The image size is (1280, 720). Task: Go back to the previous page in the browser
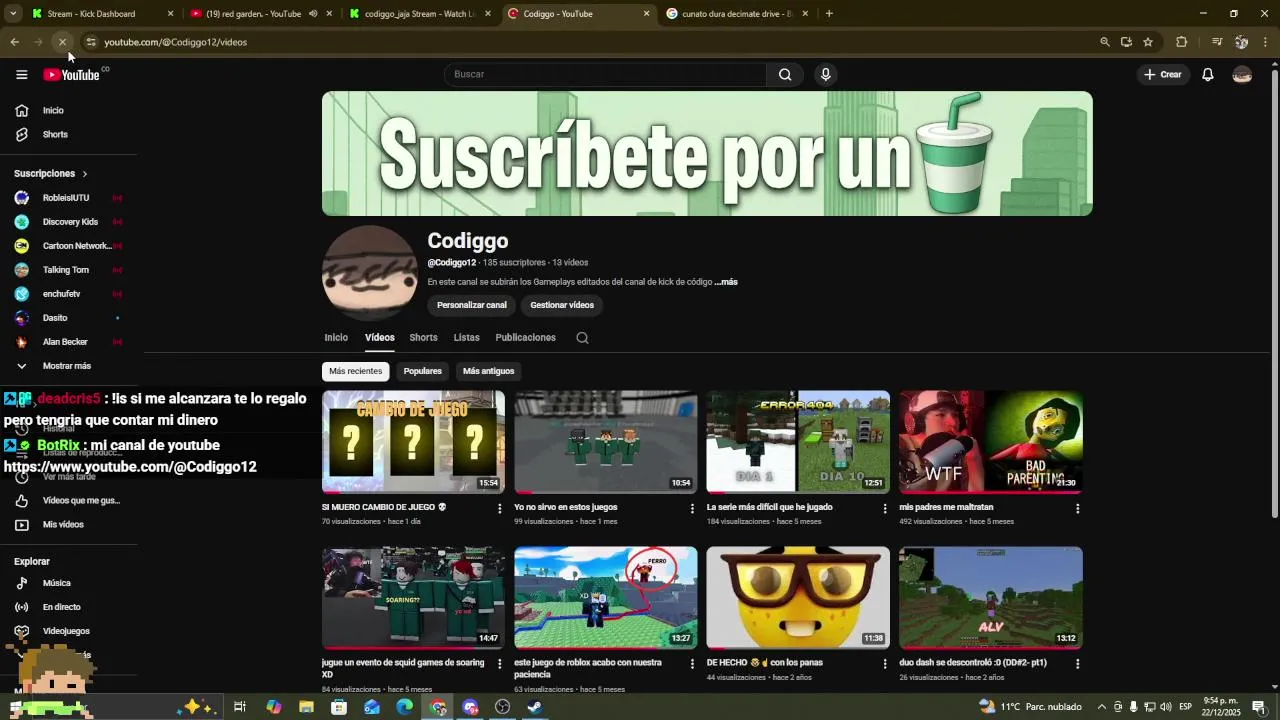[x=14, y=42]
